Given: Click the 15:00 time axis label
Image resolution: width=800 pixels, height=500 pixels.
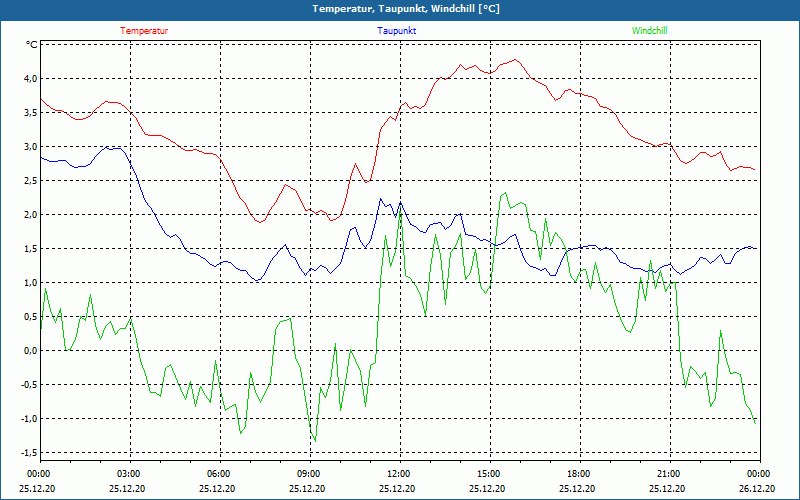Looking at the screenshot, I should [490, 474].
